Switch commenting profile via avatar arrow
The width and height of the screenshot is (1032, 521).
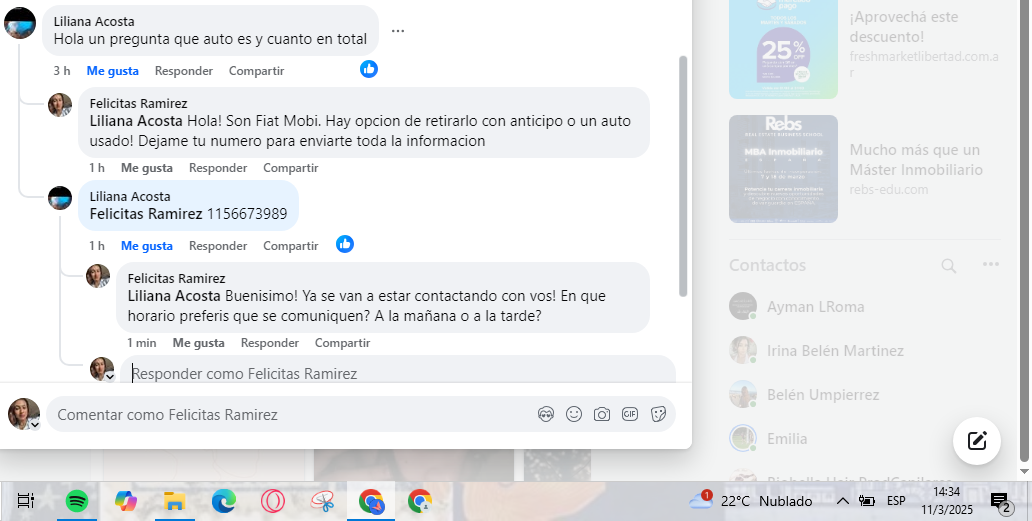pos(35,426)
